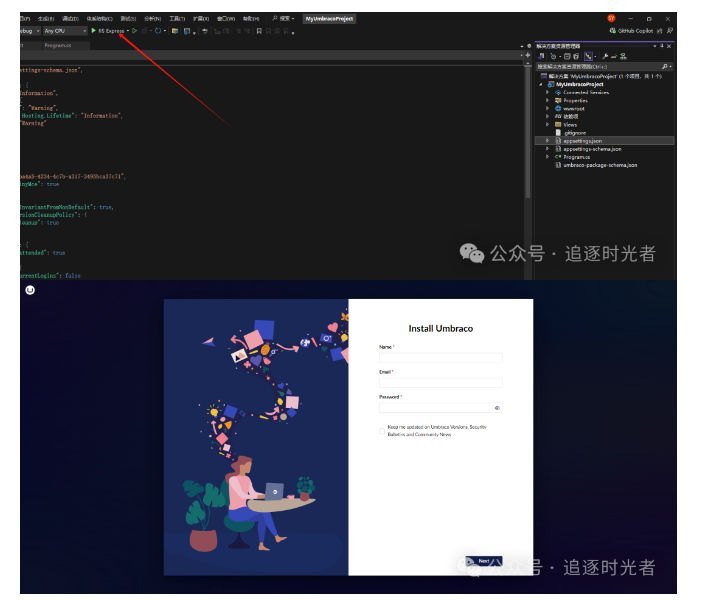Viewport: 718px width, 600px height.
Task: Select the solution 'MyUmbracoProject' root node
Action: tap(601, 76)
